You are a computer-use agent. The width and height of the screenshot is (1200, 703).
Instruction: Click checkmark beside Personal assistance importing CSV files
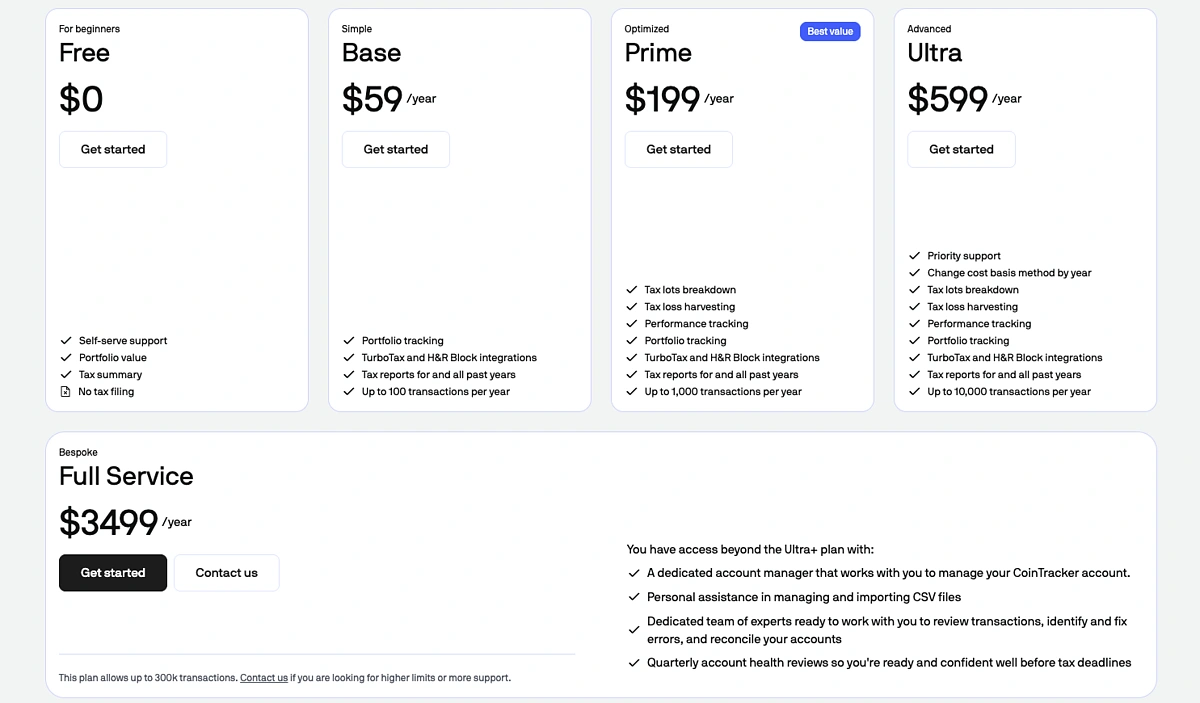pos(633,597)
